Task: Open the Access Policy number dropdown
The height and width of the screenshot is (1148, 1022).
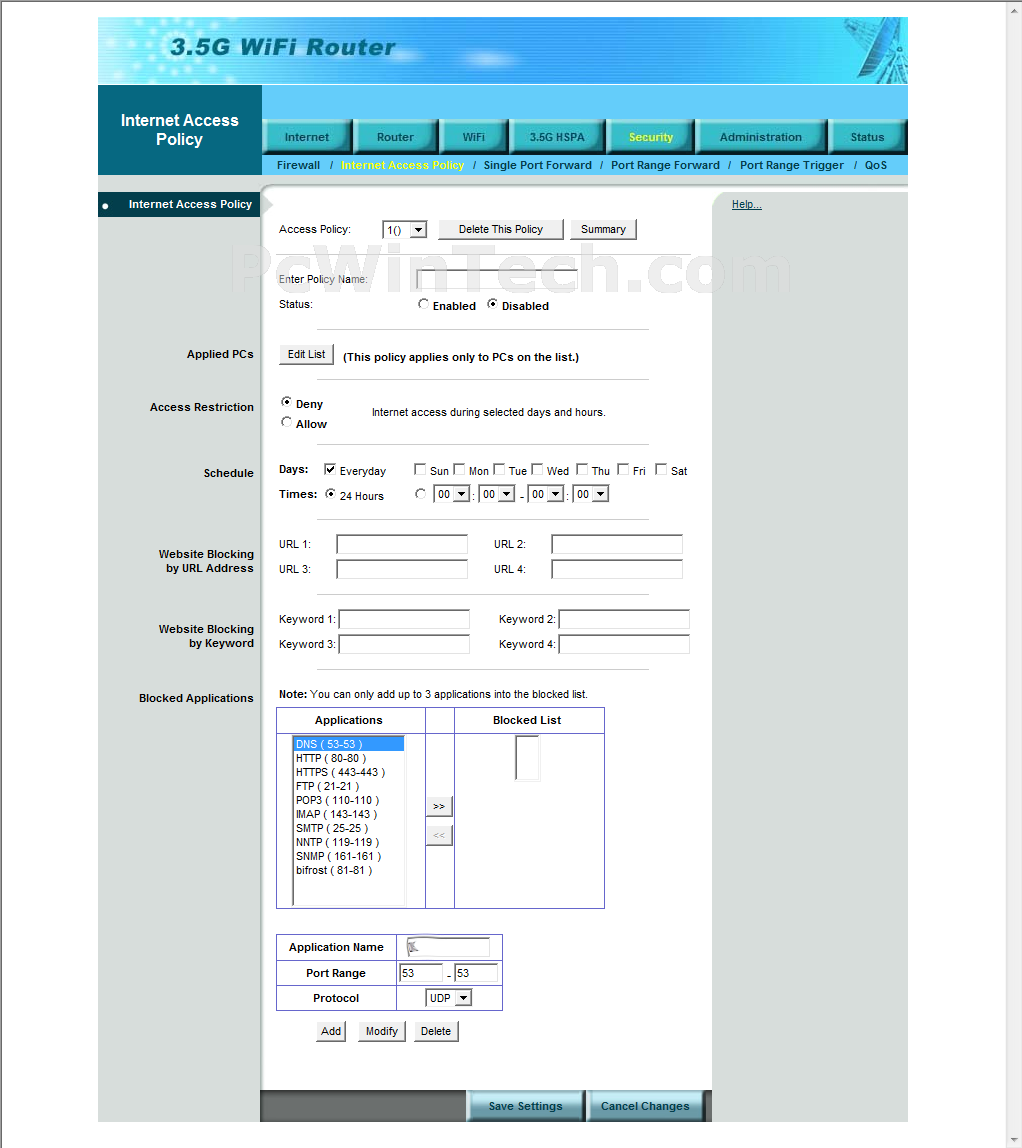Action: (x=405, y=230)
